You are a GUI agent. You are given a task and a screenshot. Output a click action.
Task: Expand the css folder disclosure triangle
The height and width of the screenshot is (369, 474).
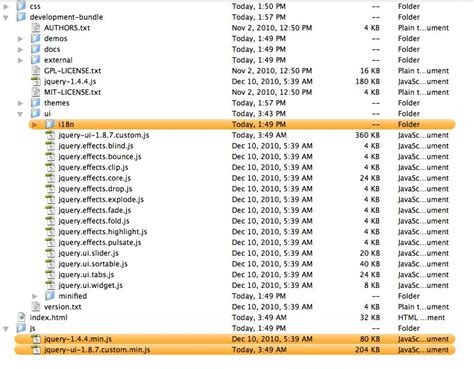(6, 7)
